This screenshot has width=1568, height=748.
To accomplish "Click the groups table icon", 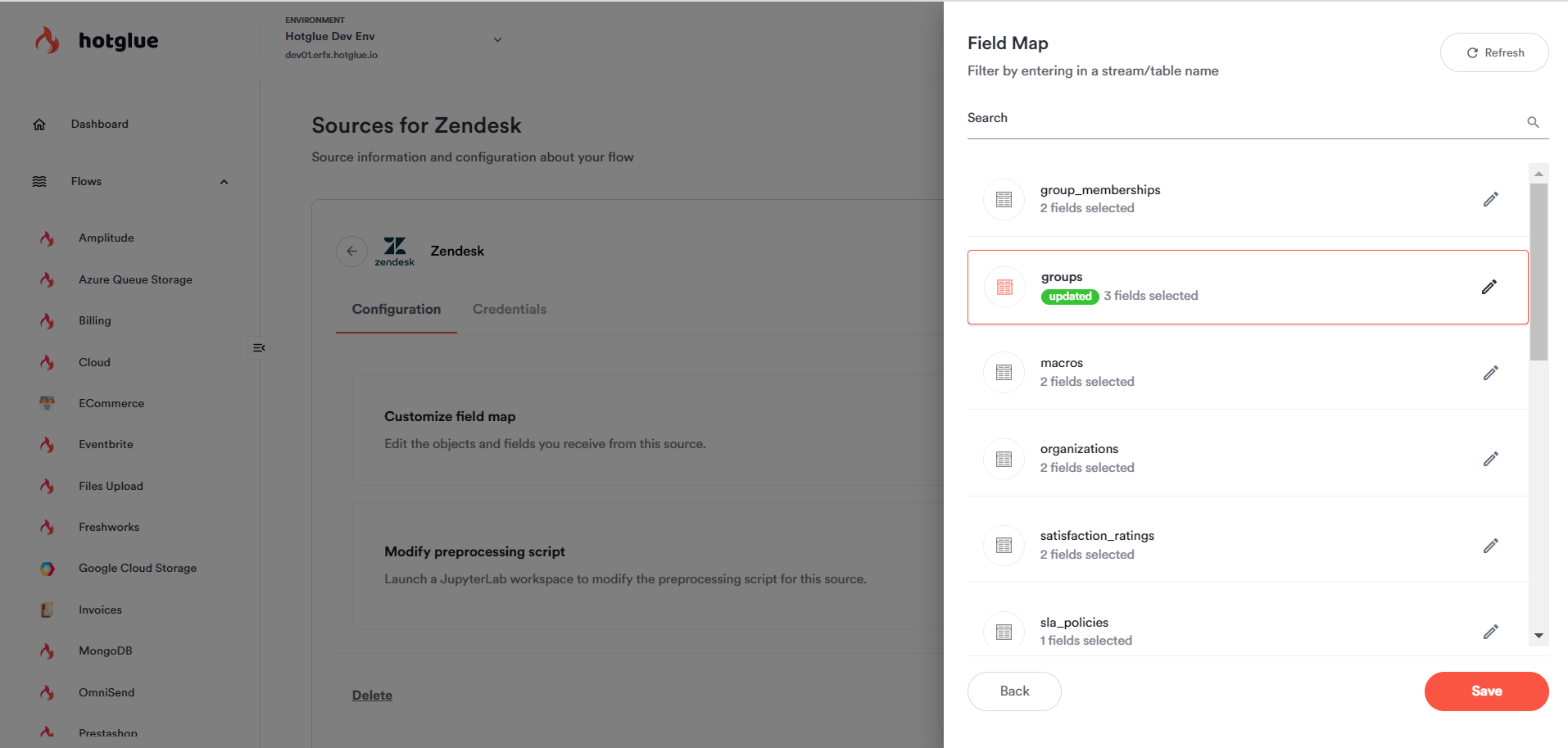I will (1004, 287).
